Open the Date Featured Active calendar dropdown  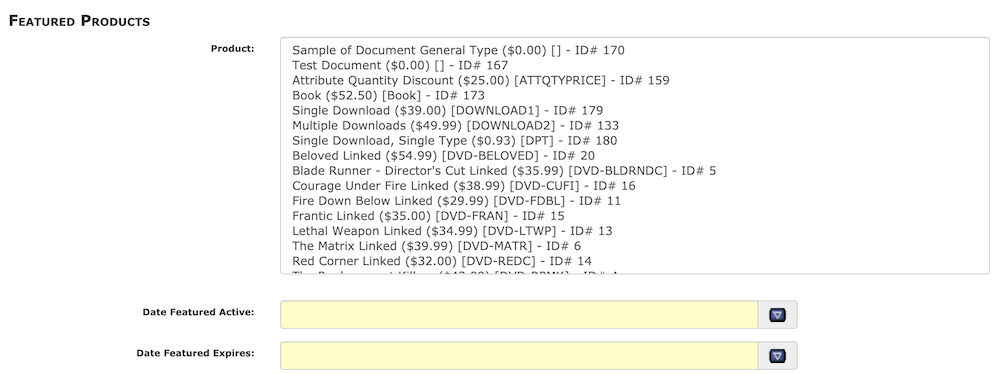click(x=777, y=315)
